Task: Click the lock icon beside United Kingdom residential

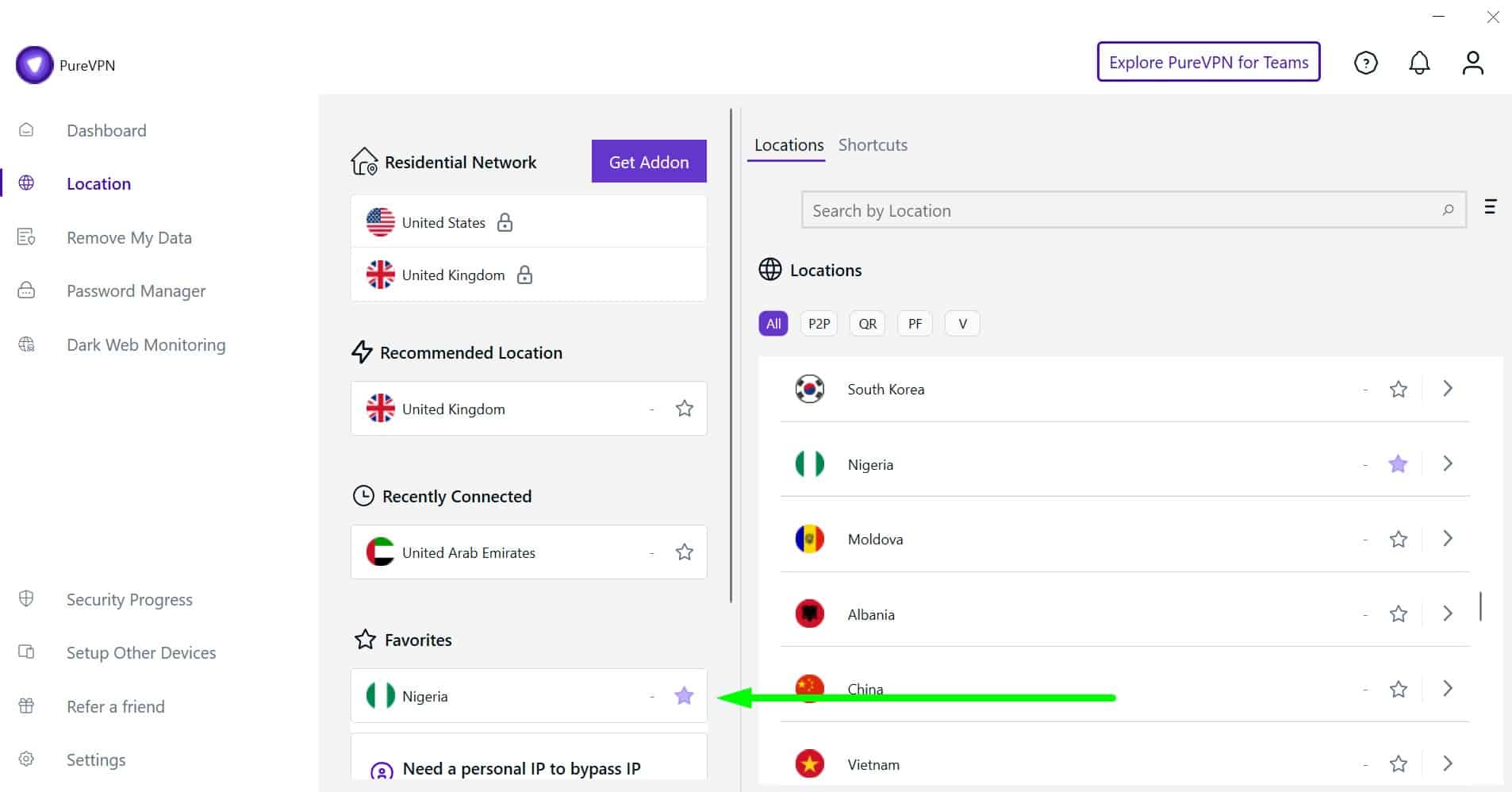Action: coord(524,275)
